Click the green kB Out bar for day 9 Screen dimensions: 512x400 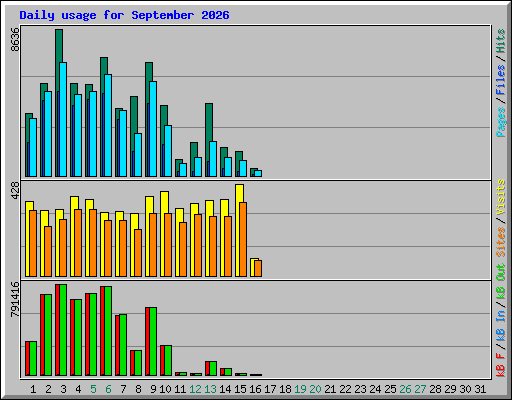pyautogui.click(x=153, y=342)
